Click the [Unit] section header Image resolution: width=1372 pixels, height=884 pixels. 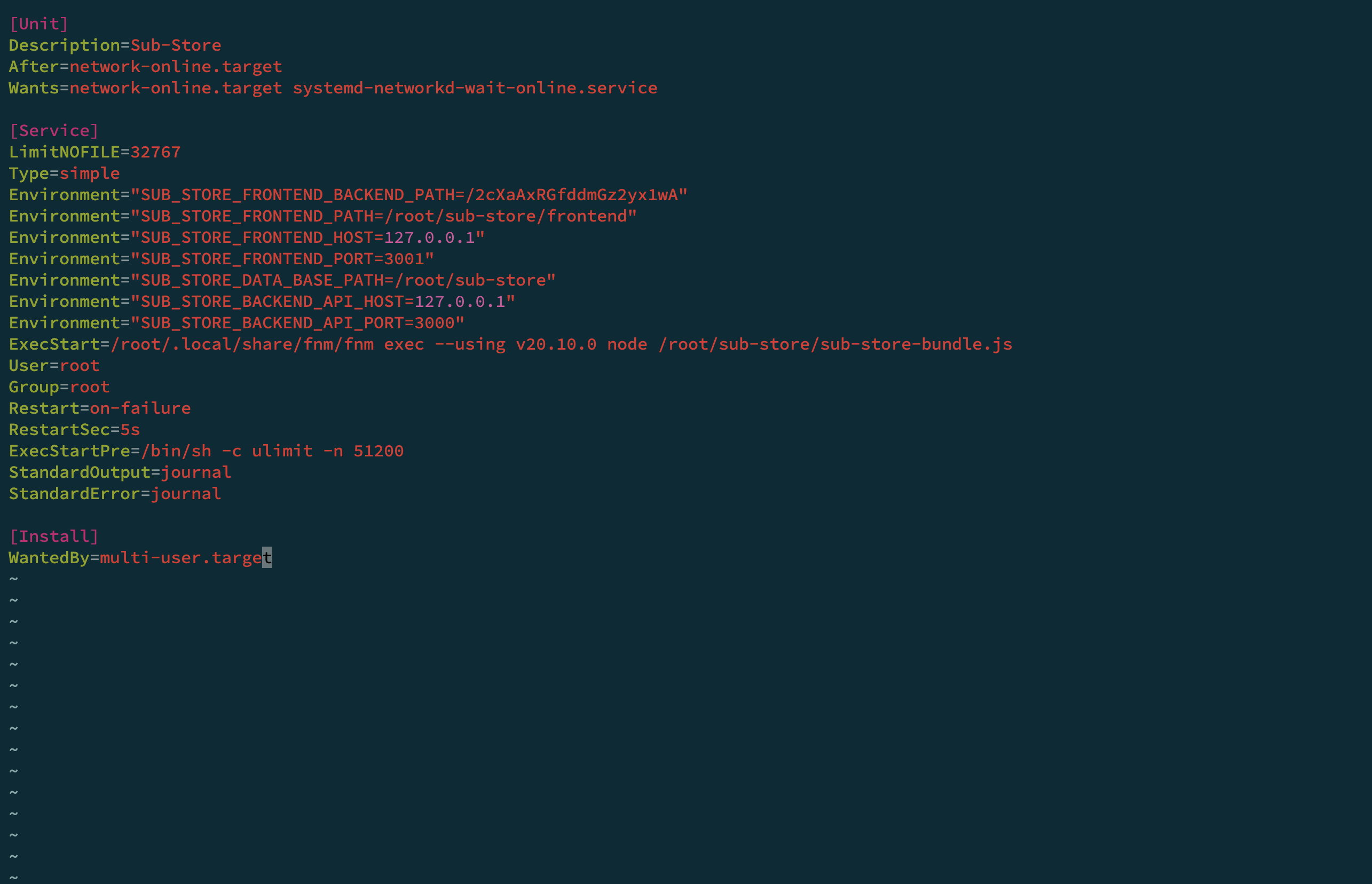click(x=39, y=23)
